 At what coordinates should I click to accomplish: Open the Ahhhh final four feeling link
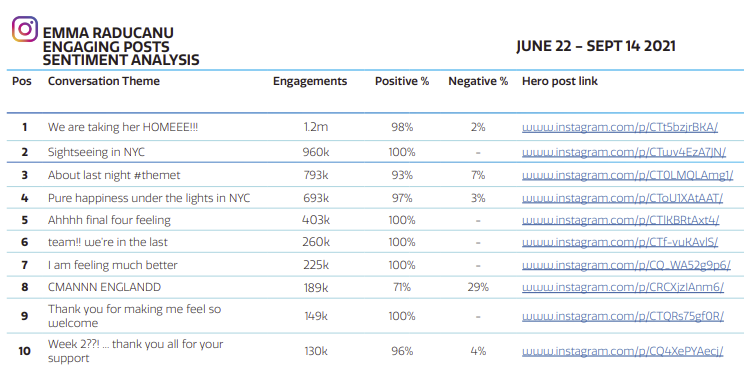click(621, 220)
